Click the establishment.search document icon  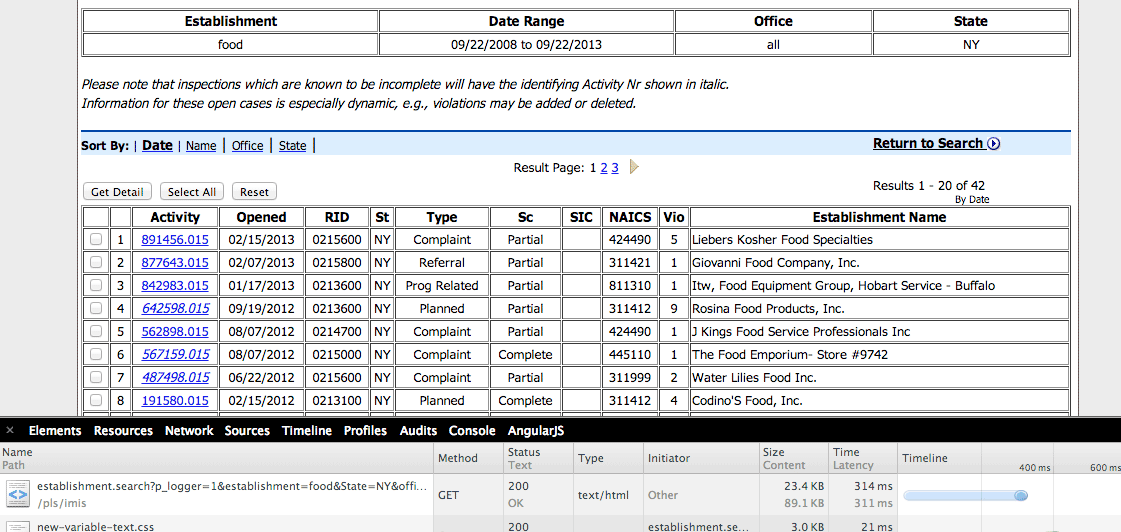(x=17, y=494)
